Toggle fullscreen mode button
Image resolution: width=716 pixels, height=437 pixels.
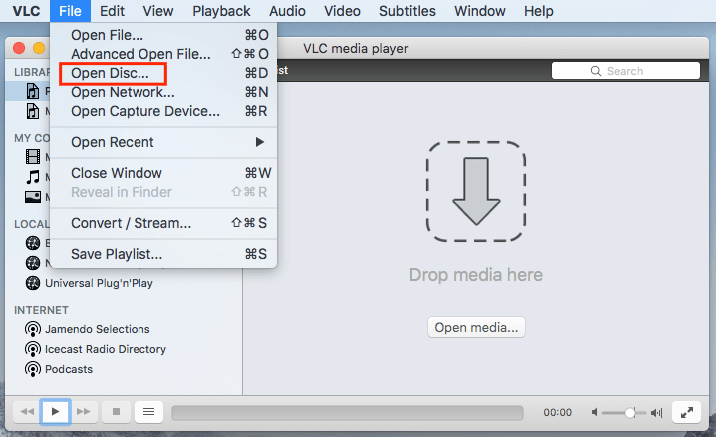click(x=687, y=411)
